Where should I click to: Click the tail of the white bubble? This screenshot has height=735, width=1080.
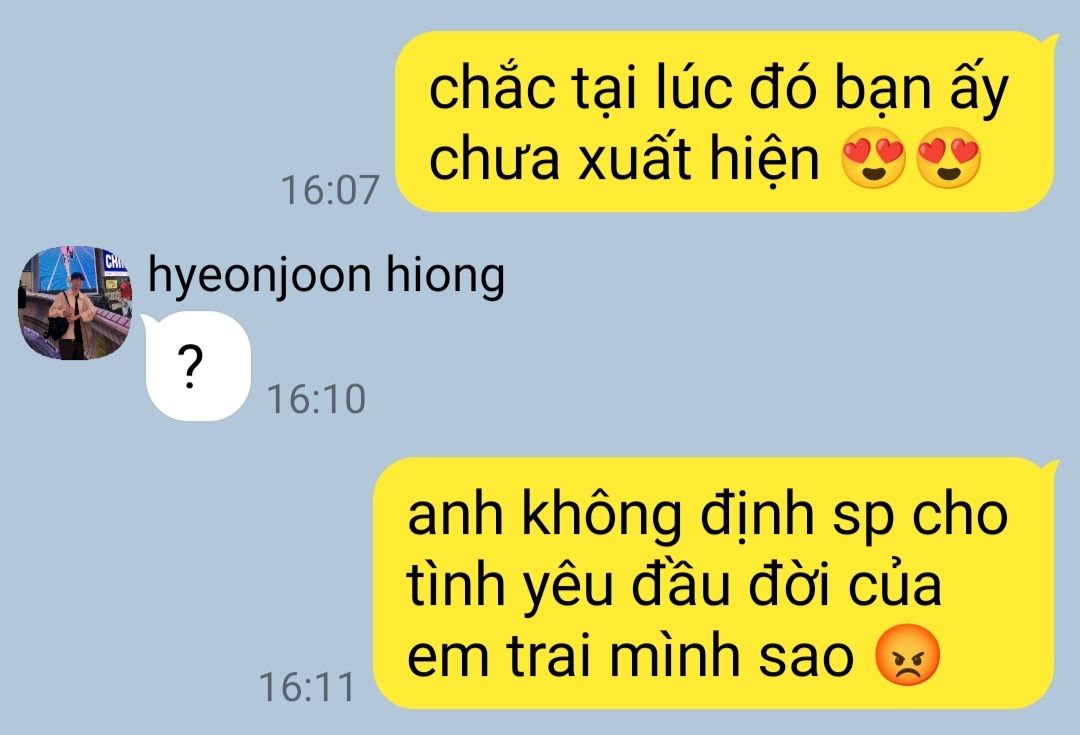[x=149, y=322]
